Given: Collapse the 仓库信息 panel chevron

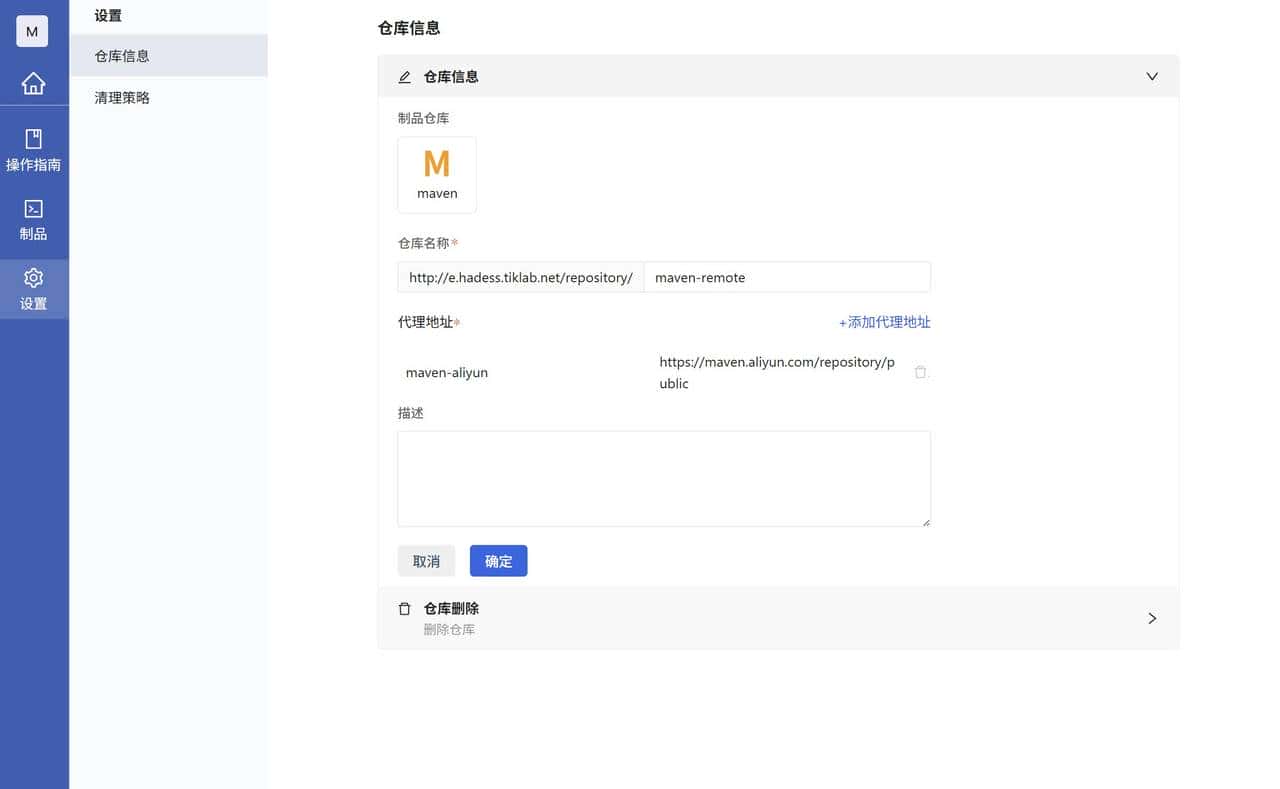Looking at the screenshot, I should click(1151, 76).
